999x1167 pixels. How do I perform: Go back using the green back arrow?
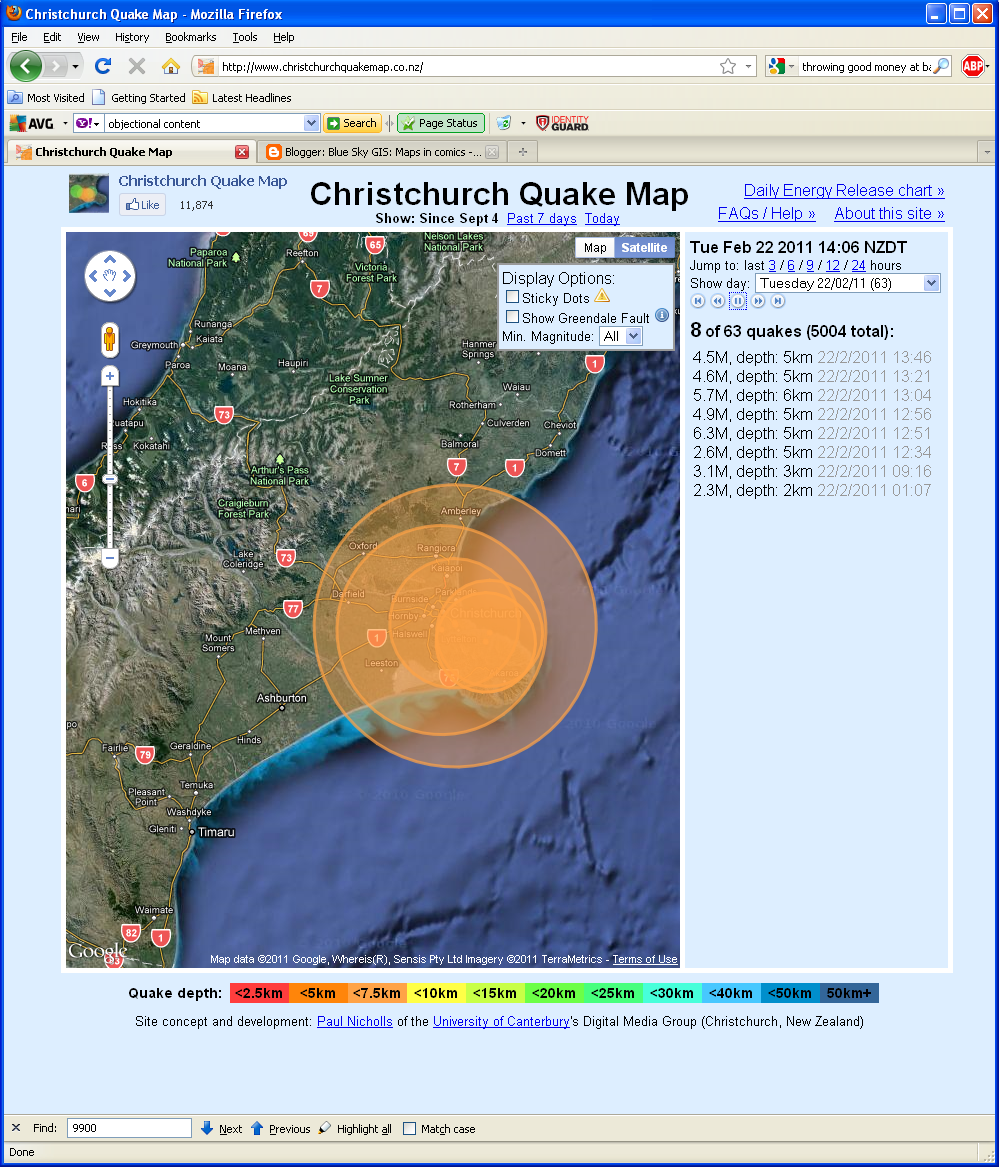26,66
